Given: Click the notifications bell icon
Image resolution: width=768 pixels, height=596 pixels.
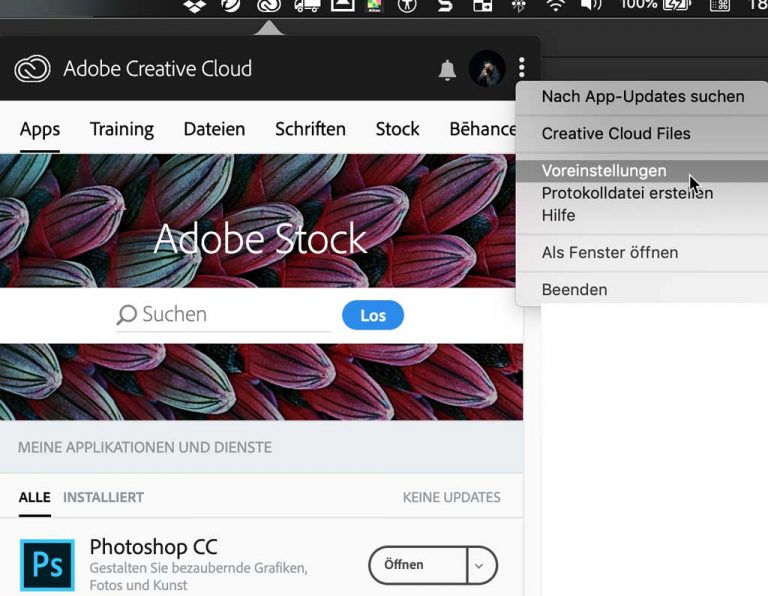Looking at the screenshot, I should (447, 70).
